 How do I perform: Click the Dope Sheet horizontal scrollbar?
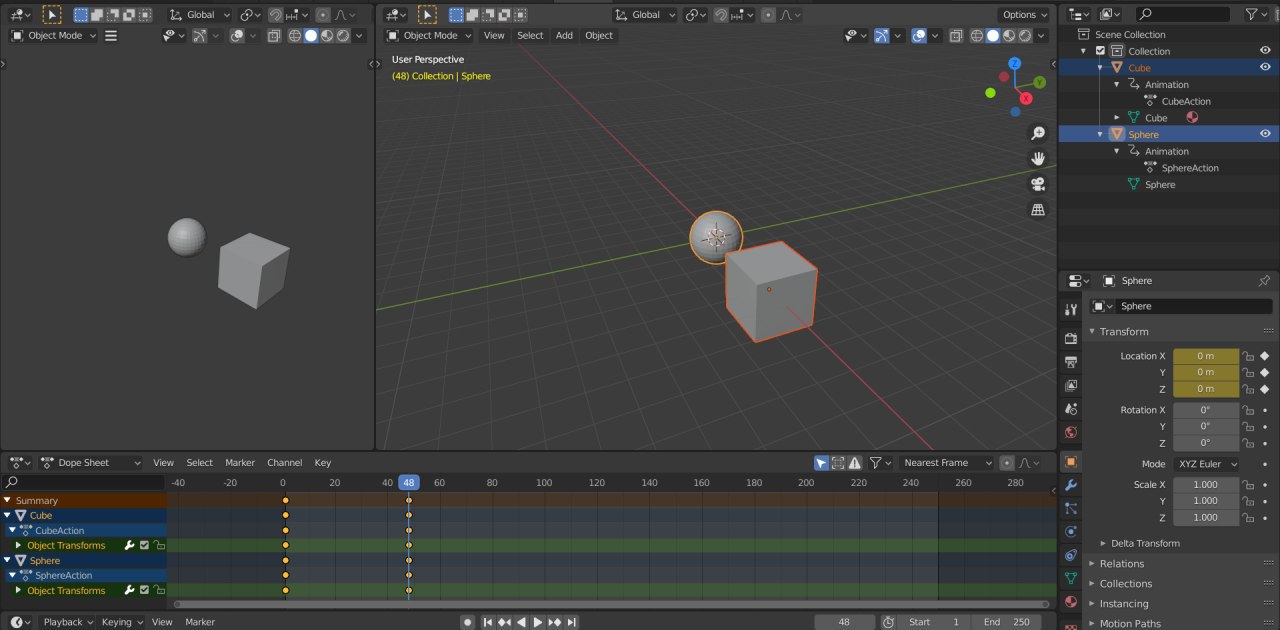[611, 604]
